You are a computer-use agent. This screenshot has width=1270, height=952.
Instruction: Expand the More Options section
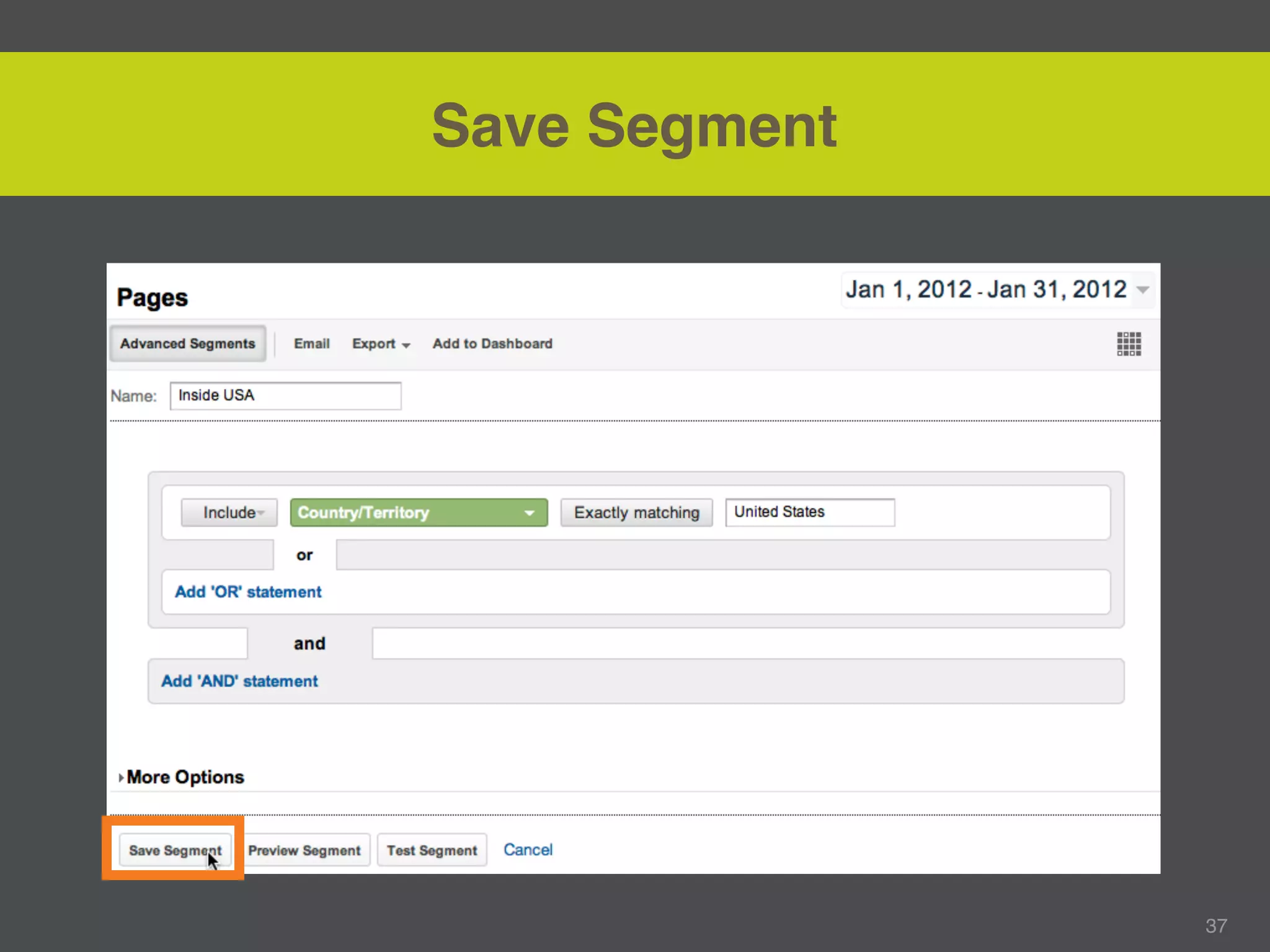click(x=184, y=777)
